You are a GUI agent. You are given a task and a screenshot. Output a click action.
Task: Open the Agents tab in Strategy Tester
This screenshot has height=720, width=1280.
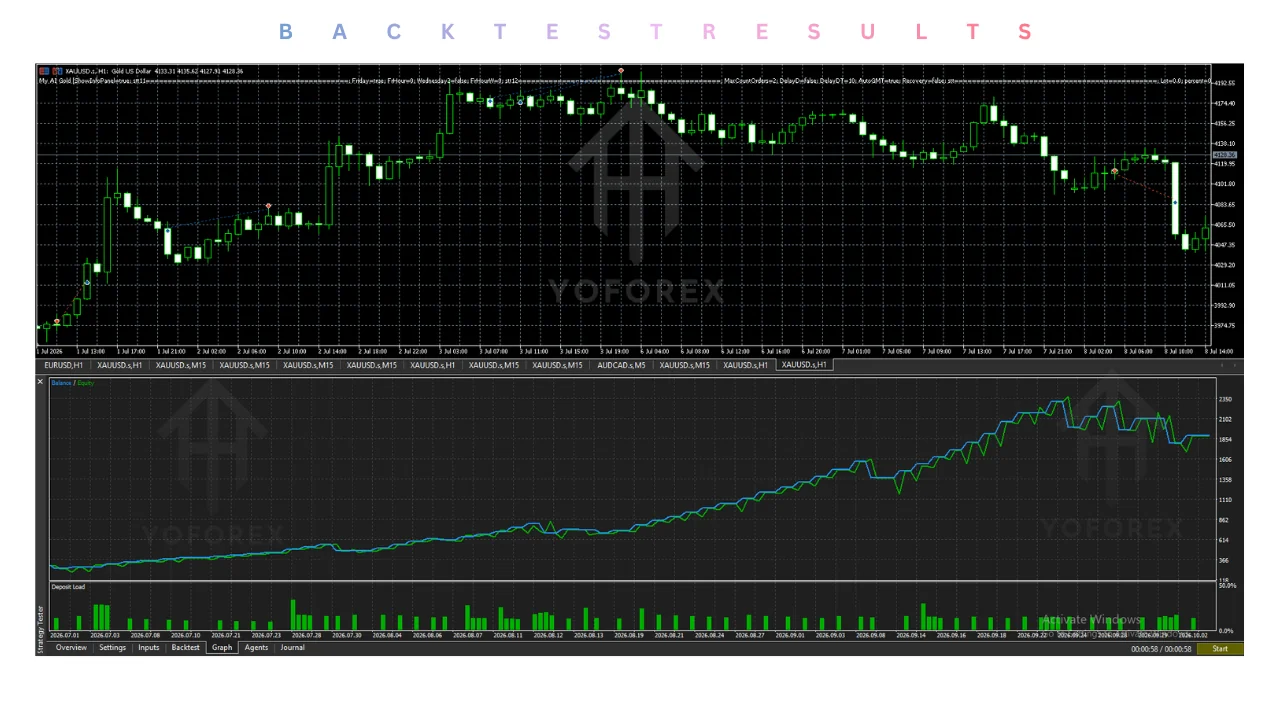pyautogui.click(x=256, y=648)
